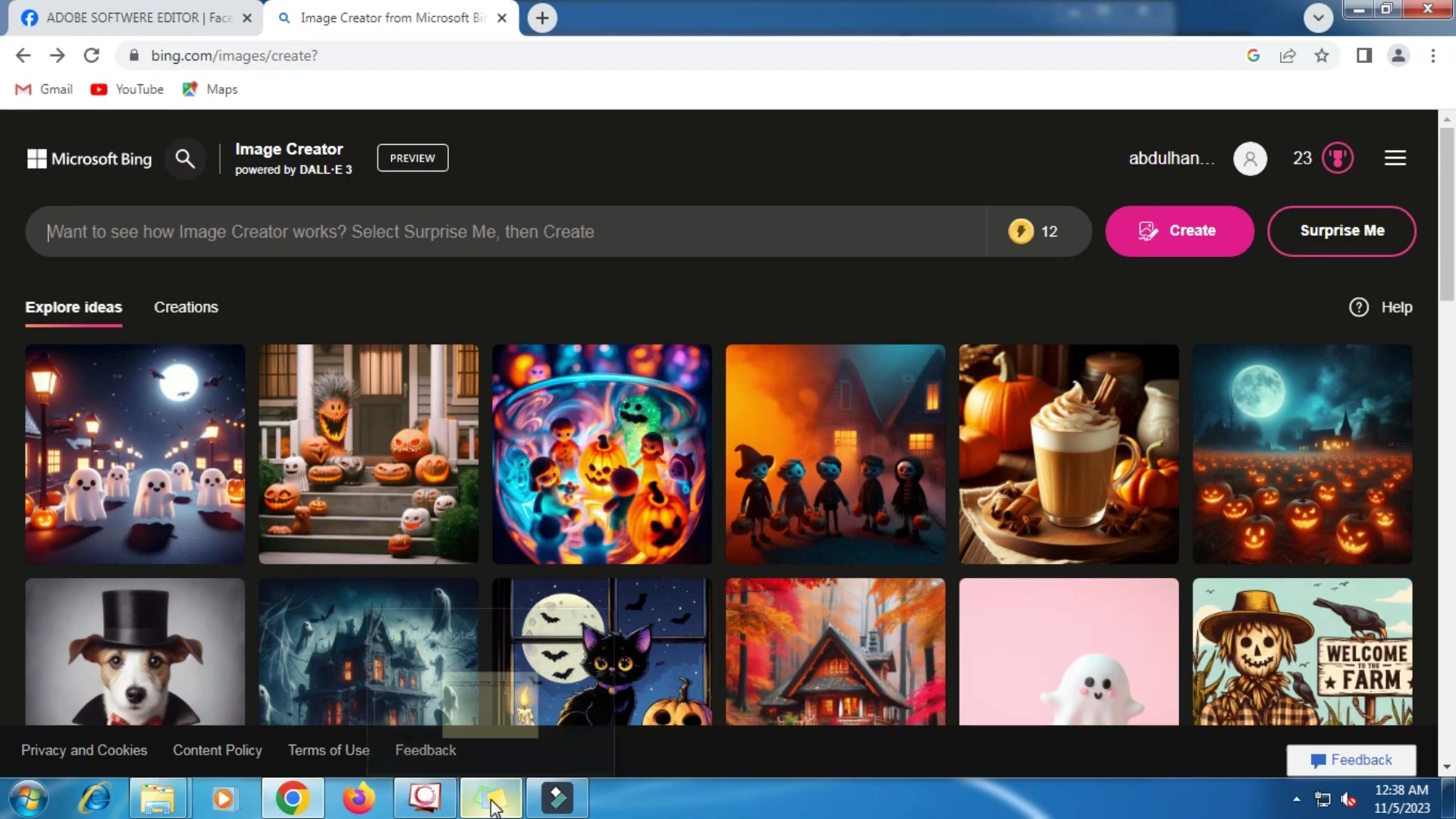Click the boost lightning icon near prompt
Image resolution: width=1456 pixels, height=819 pixels.
click(x=1021, y=231)
